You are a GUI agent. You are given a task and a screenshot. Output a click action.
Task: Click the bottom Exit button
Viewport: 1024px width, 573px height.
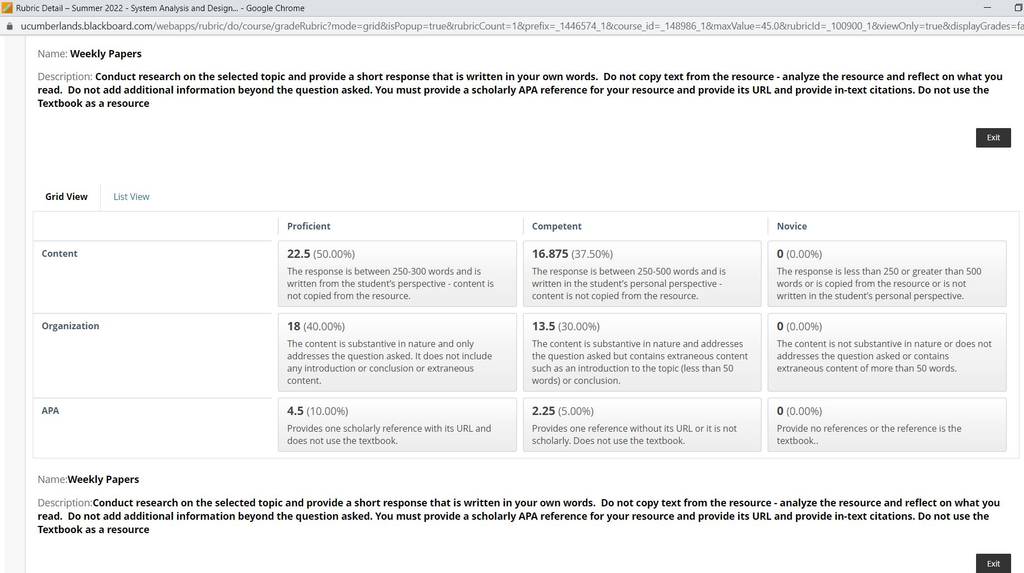(993, 563)
